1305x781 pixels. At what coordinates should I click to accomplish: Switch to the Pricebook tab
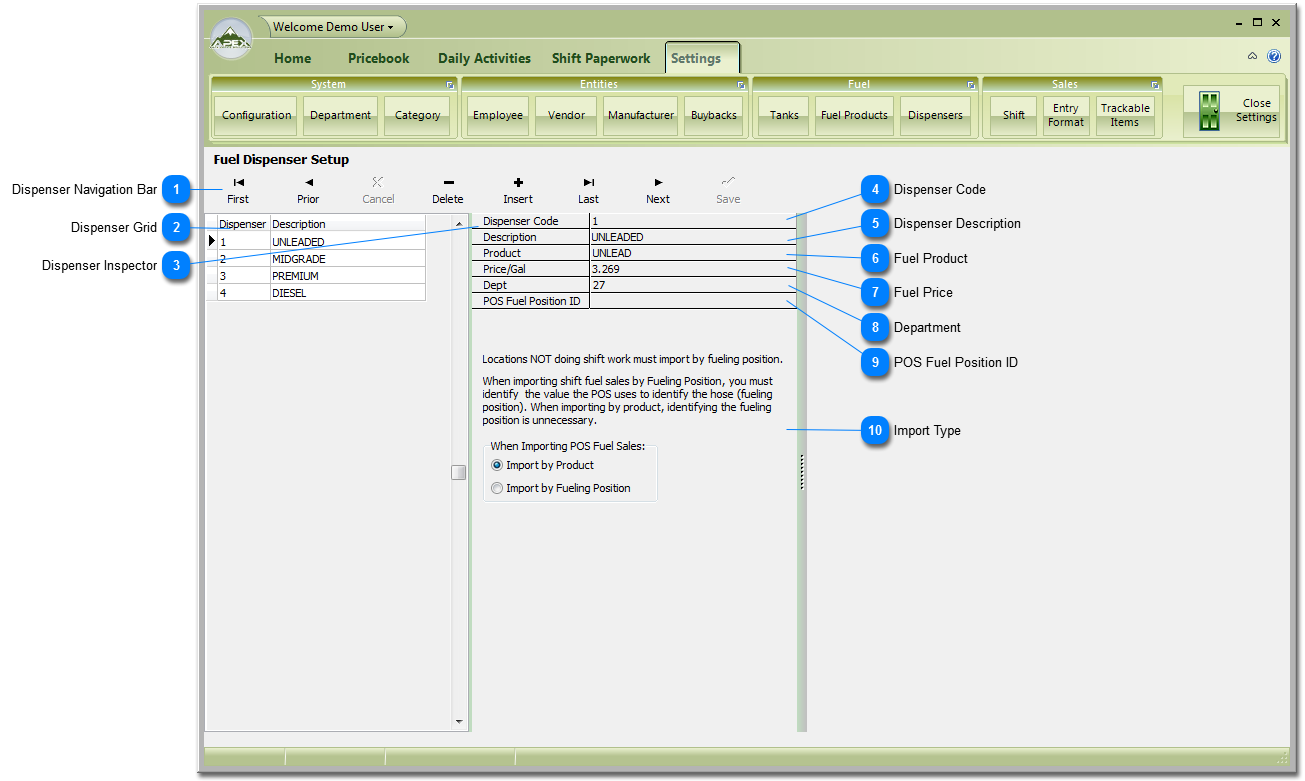point(378,59)
